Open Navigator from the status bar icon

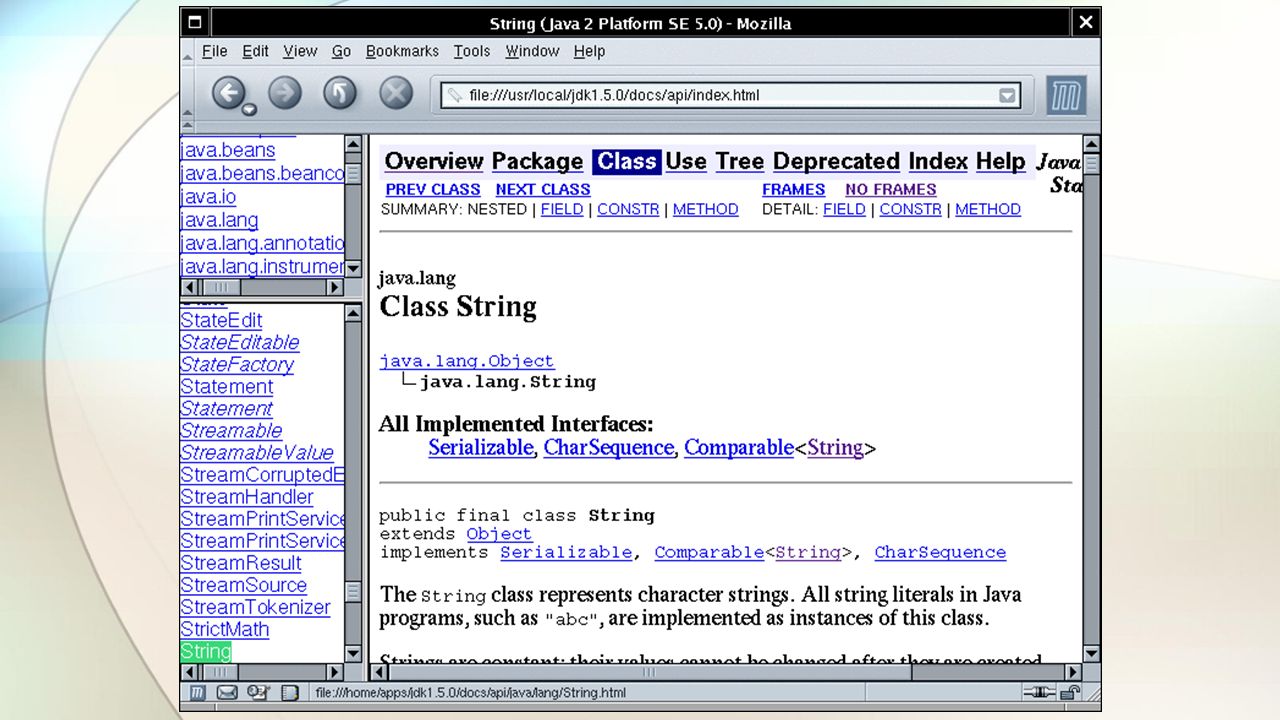[x=197, y=692]
